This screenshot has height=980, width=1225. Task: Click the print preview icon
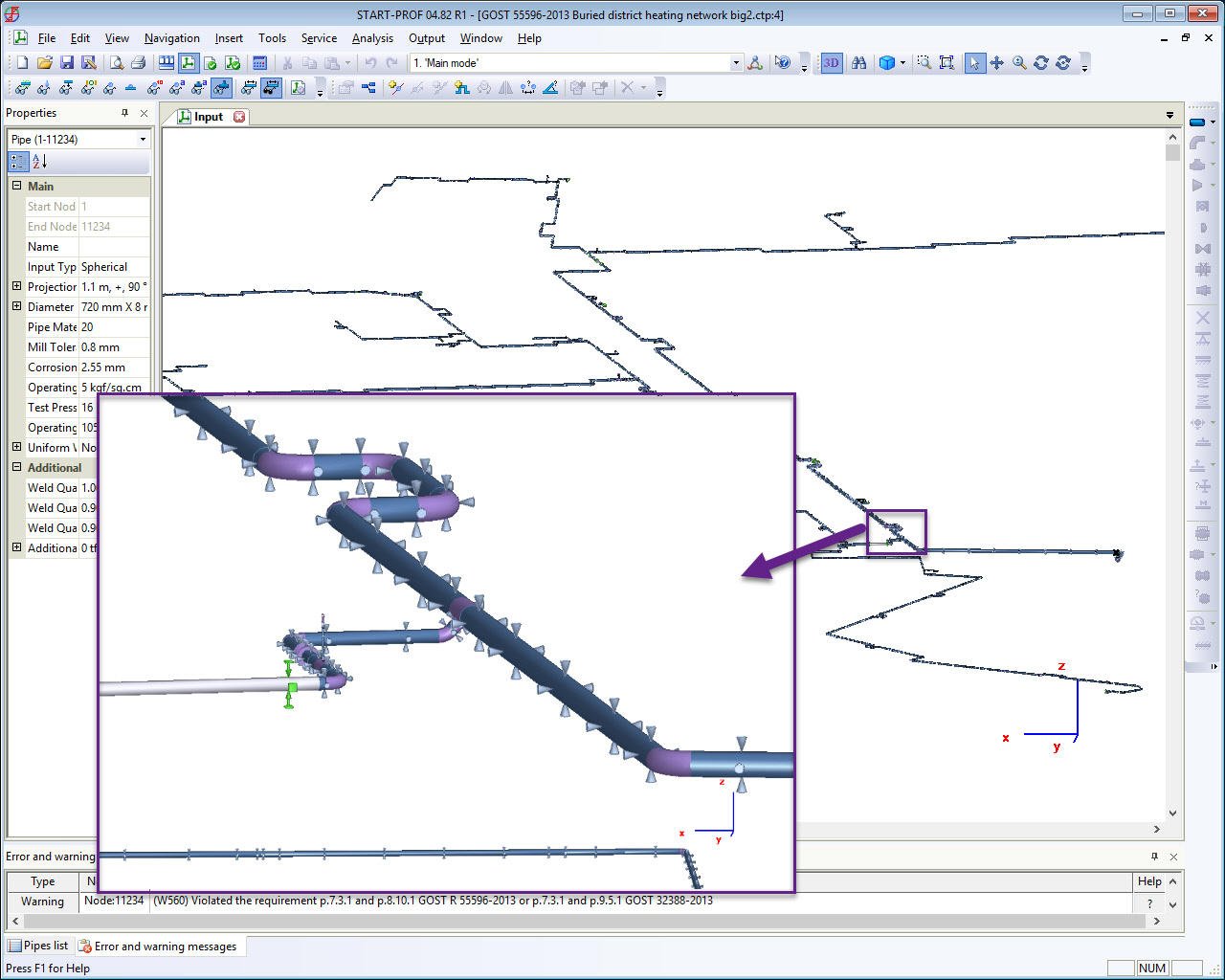point(116,63)
